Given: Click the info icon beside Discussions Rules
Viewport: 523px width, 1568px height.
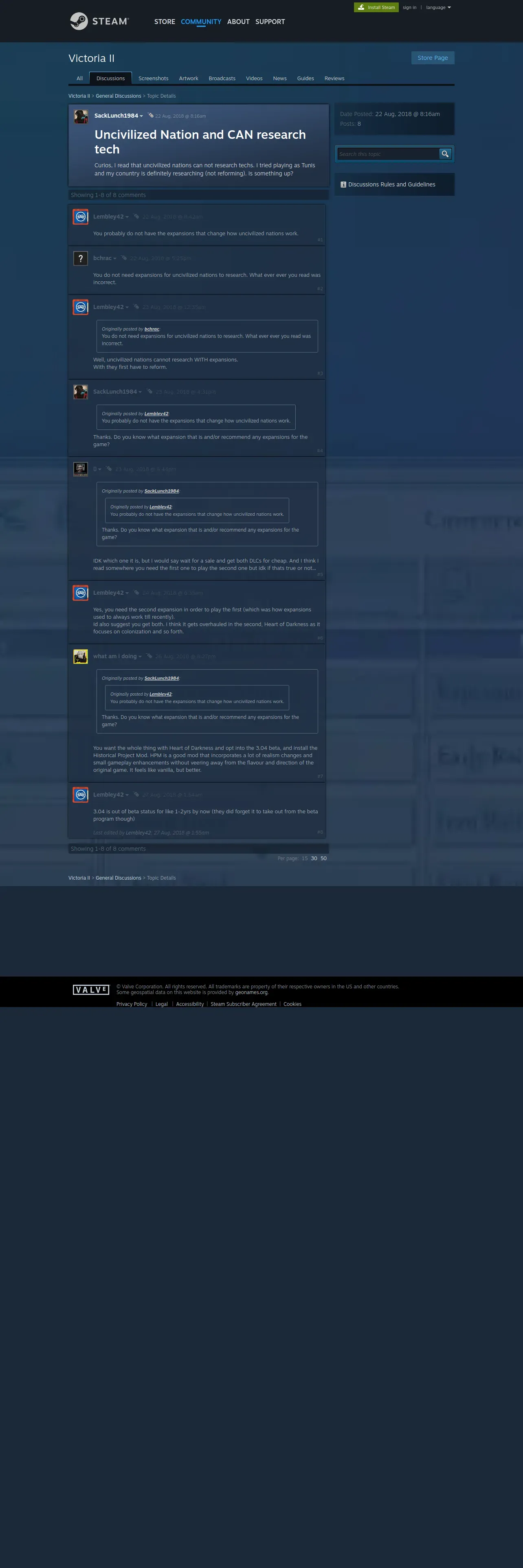Looking at the screenshot, I should pyautogui.click(x=343, y=184).
